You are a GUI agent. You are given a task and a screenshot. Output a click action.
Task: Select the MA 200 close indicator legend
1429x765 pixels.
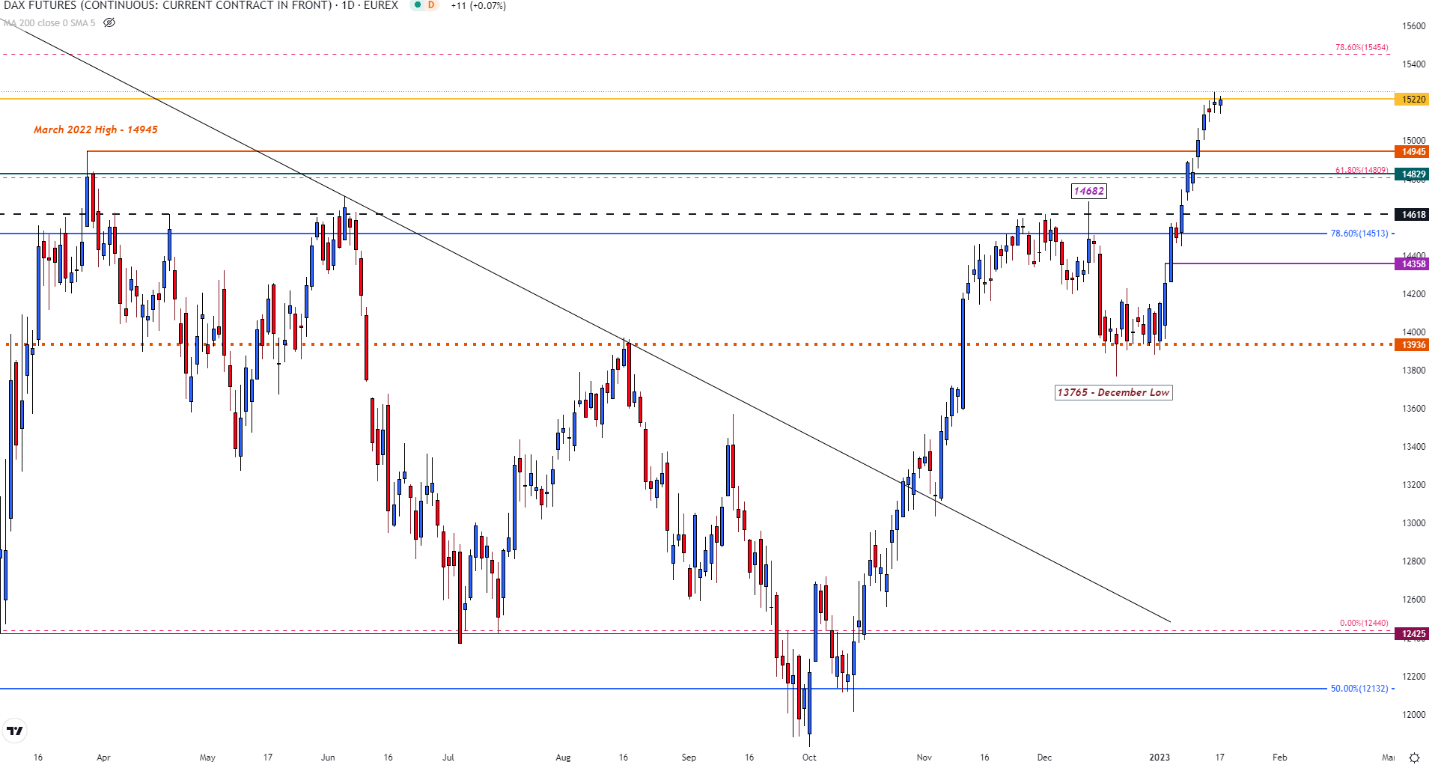click(48, 21)
